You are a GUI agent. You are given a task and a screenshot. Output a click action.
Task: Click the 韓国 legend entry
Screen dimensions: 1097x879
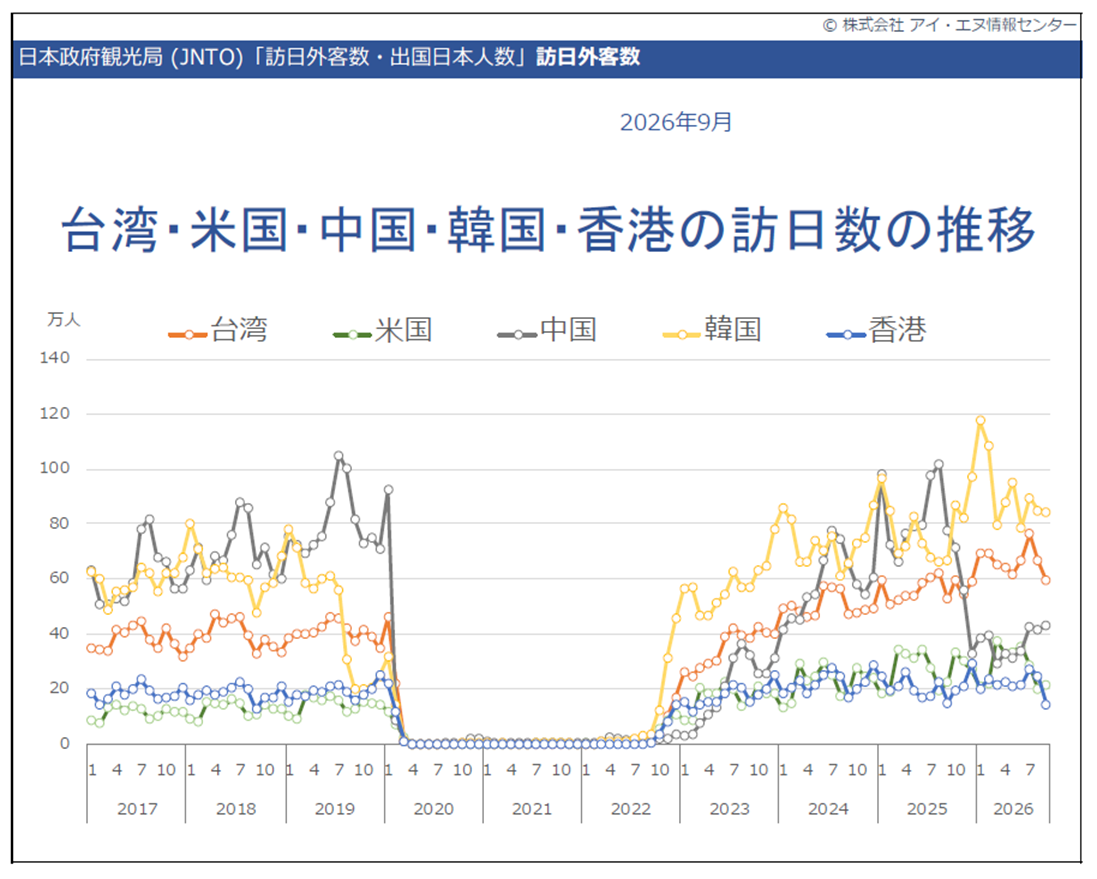click(x=712, y=329)
